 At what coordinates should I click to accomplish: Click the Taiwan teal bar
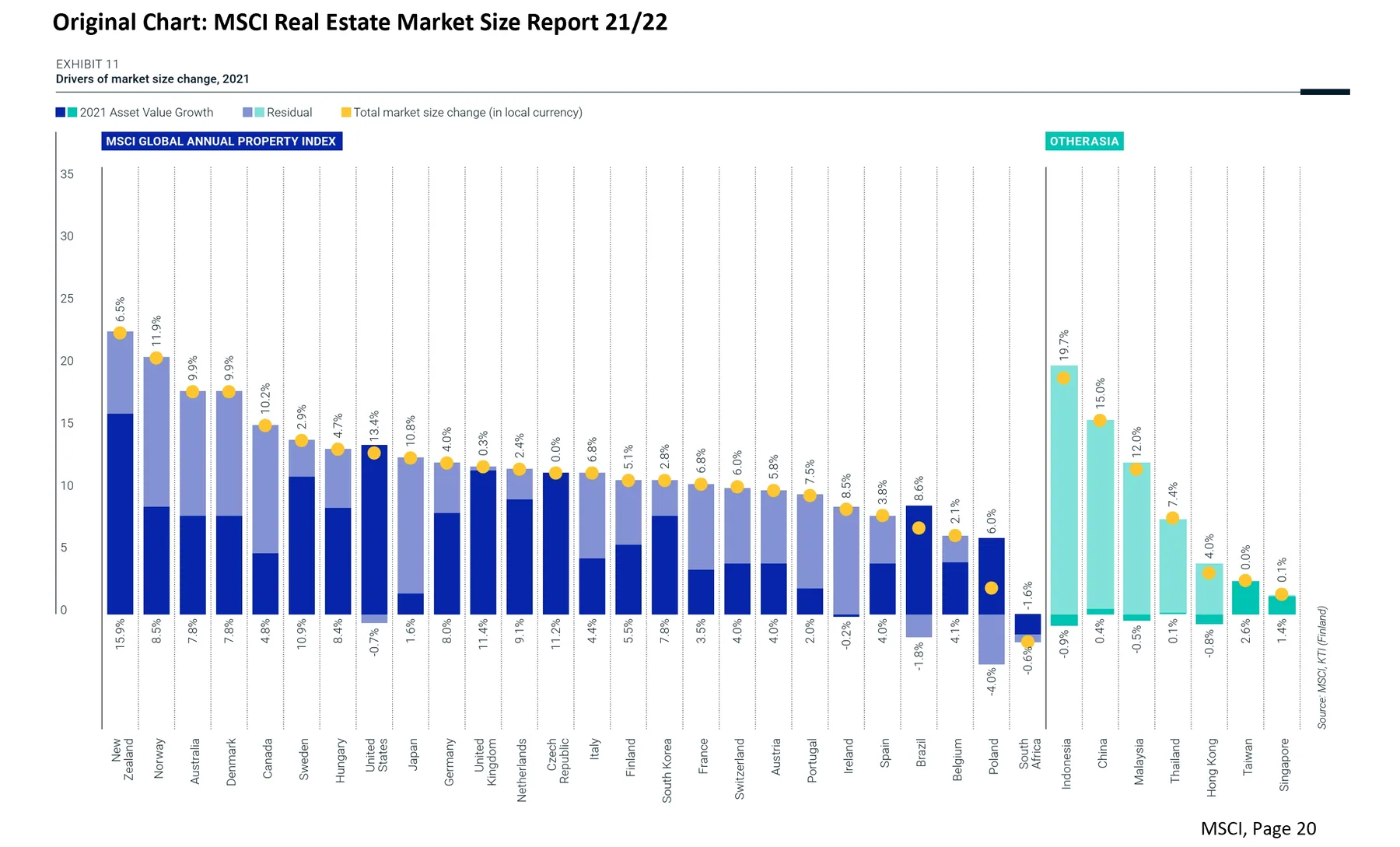[1245, 598]
